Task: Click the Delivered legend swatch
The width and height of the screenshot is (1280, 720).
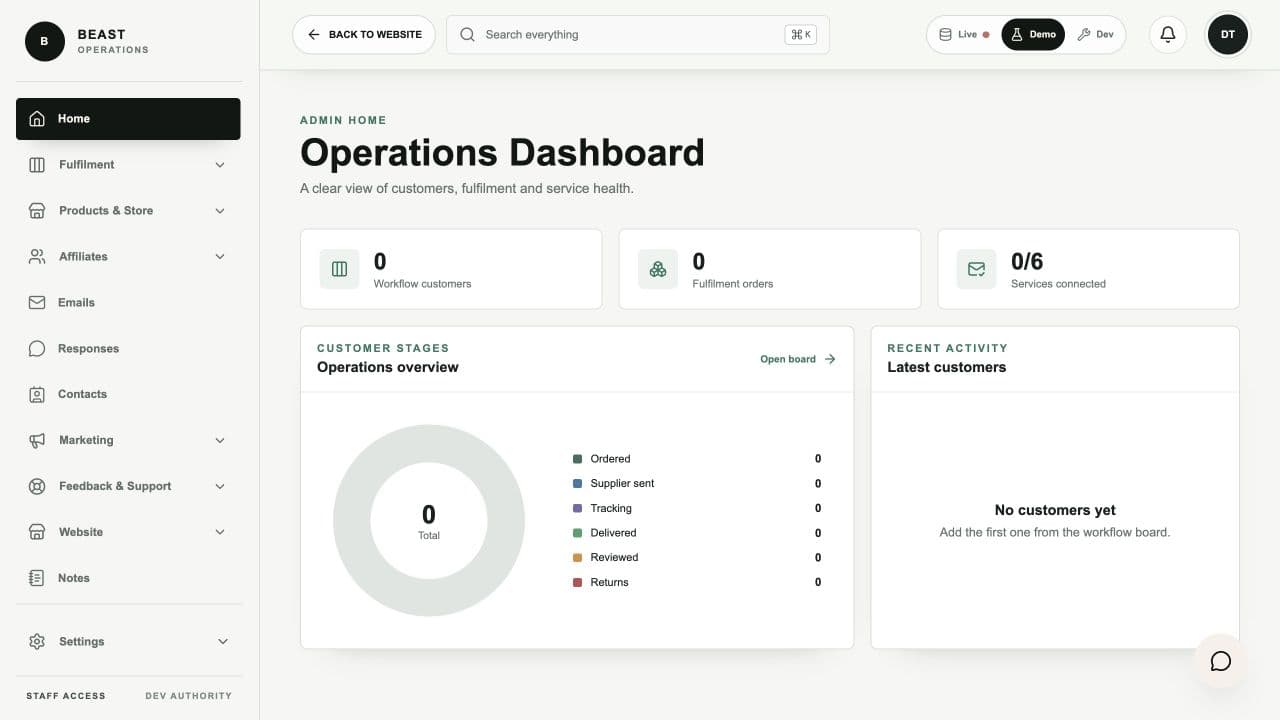Action: click(x=577, y=533)
